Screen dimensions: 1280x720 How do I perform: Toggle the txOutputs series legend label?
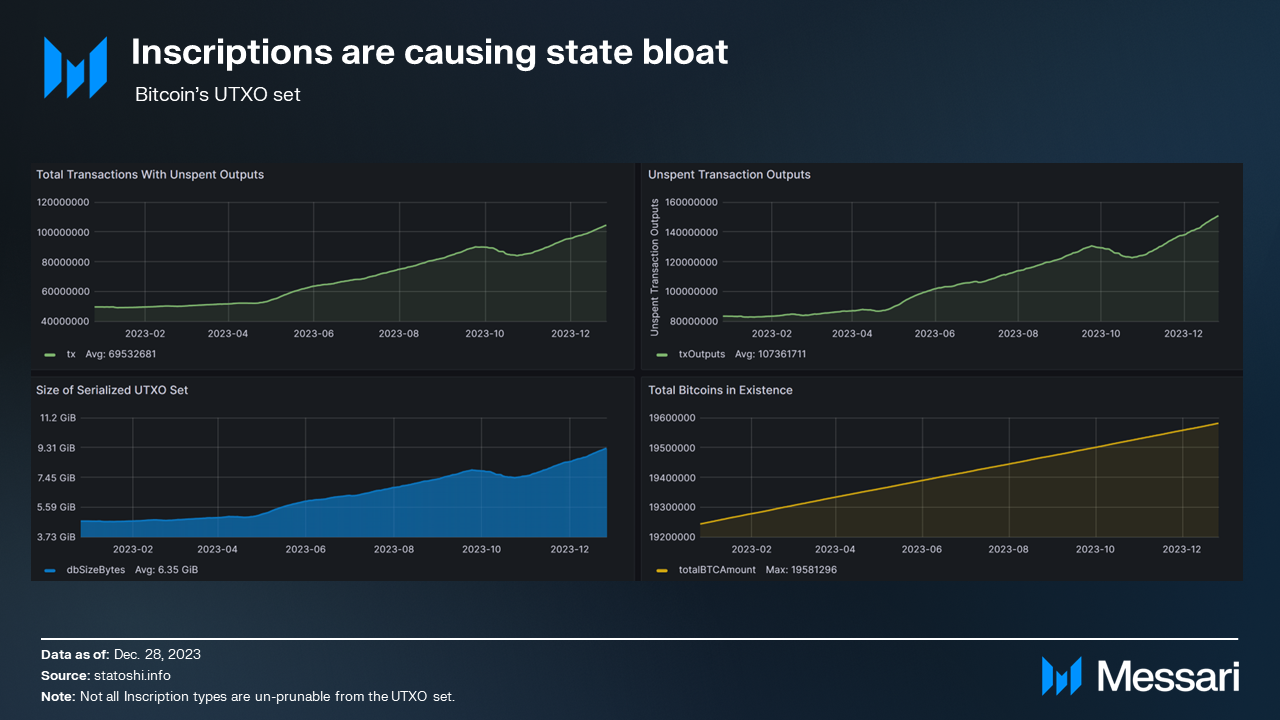click(x=701, y=354)
